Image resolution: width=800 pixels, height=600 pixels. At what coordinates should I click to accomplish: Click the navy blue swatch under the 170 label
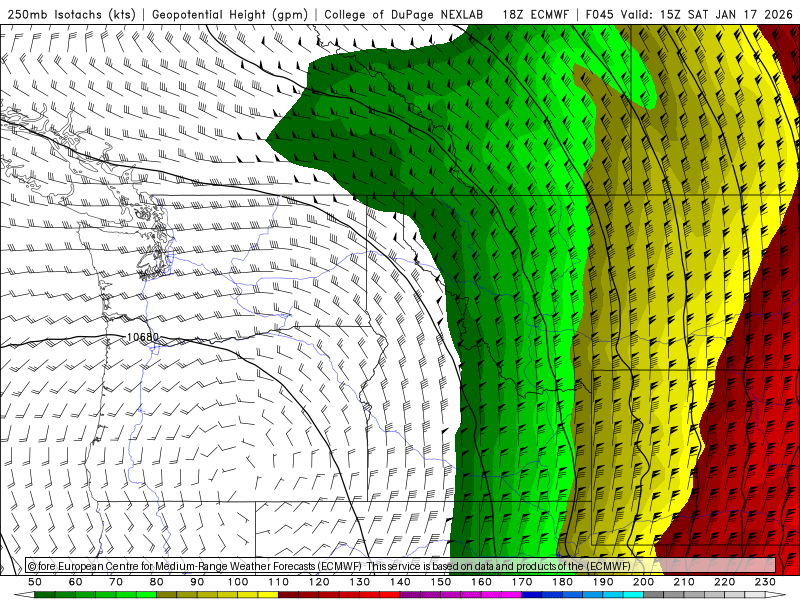click(532, 595)
